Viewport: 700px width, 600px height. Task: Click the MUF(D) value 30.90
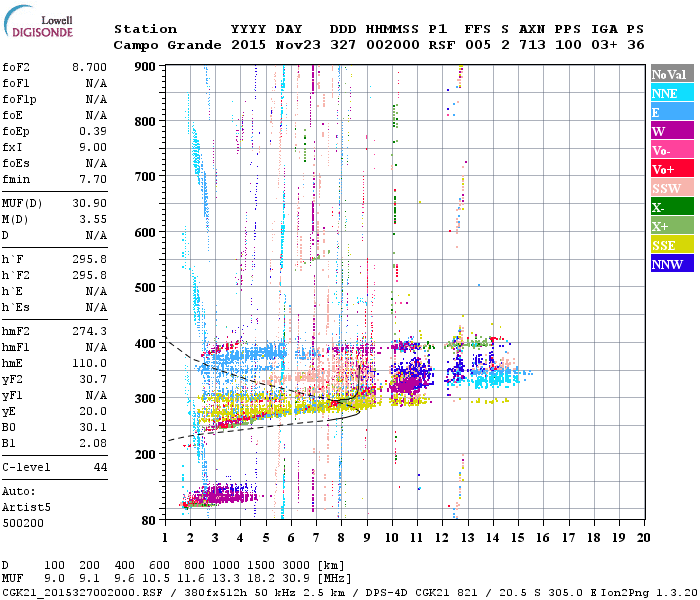click(x=89, y=204)
